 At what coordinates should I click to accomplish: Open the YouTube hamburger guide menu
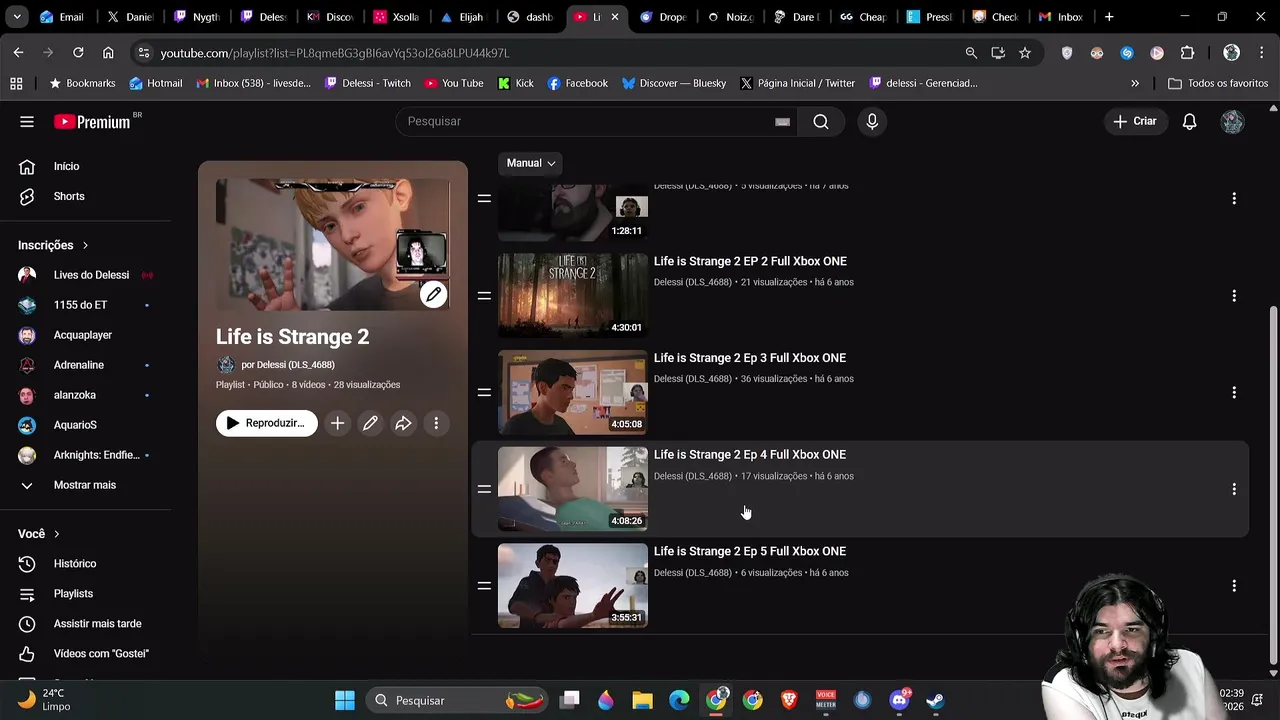[27, 121]
